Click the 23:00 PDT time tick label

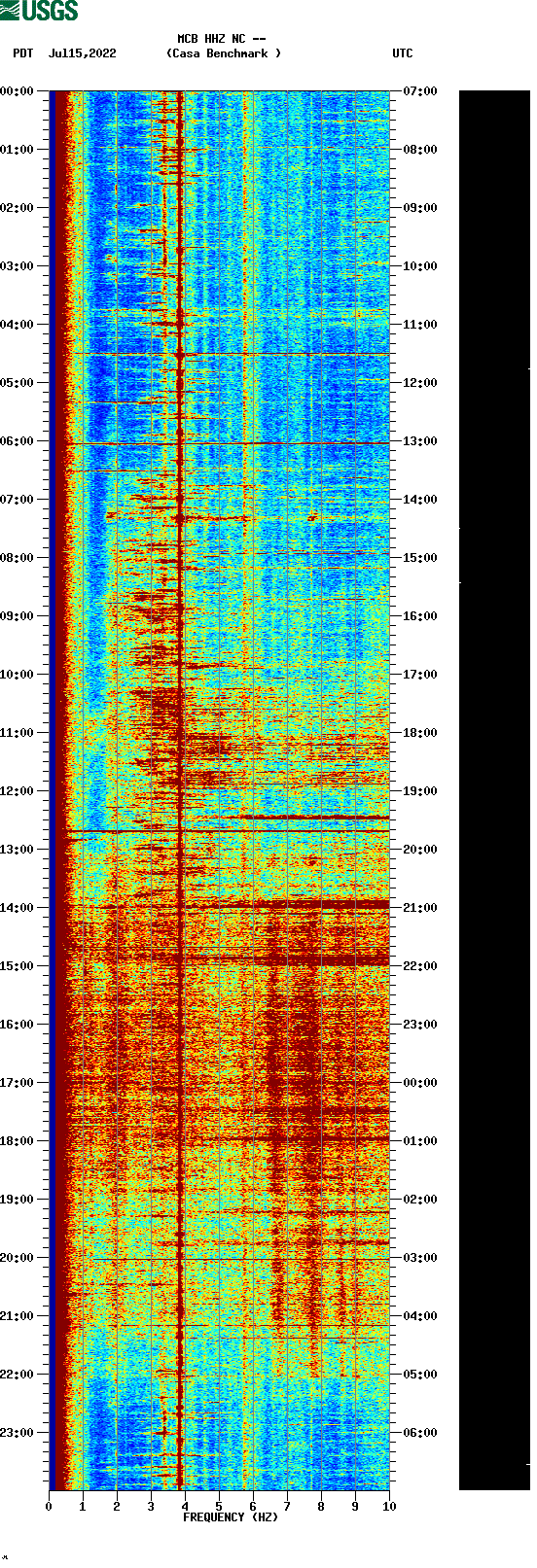18,1433
